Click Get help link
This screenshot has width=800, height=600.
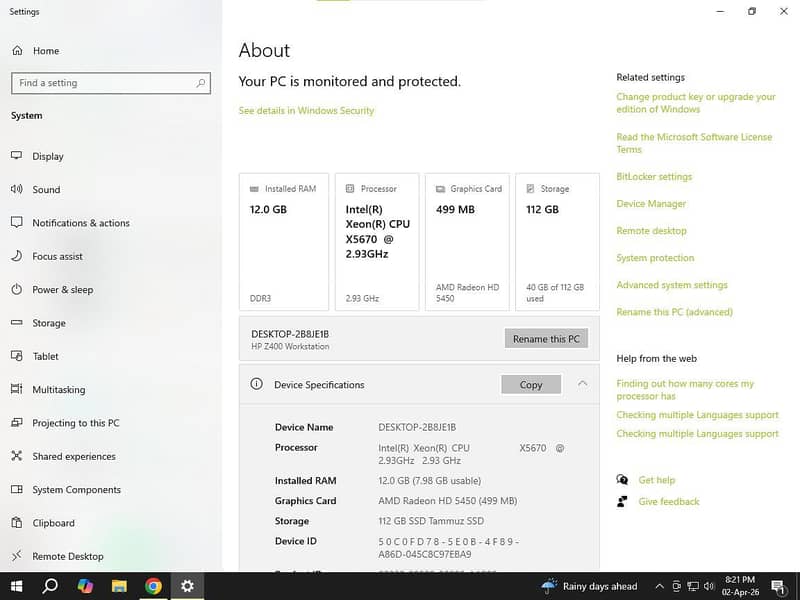(x=657, y=480)
